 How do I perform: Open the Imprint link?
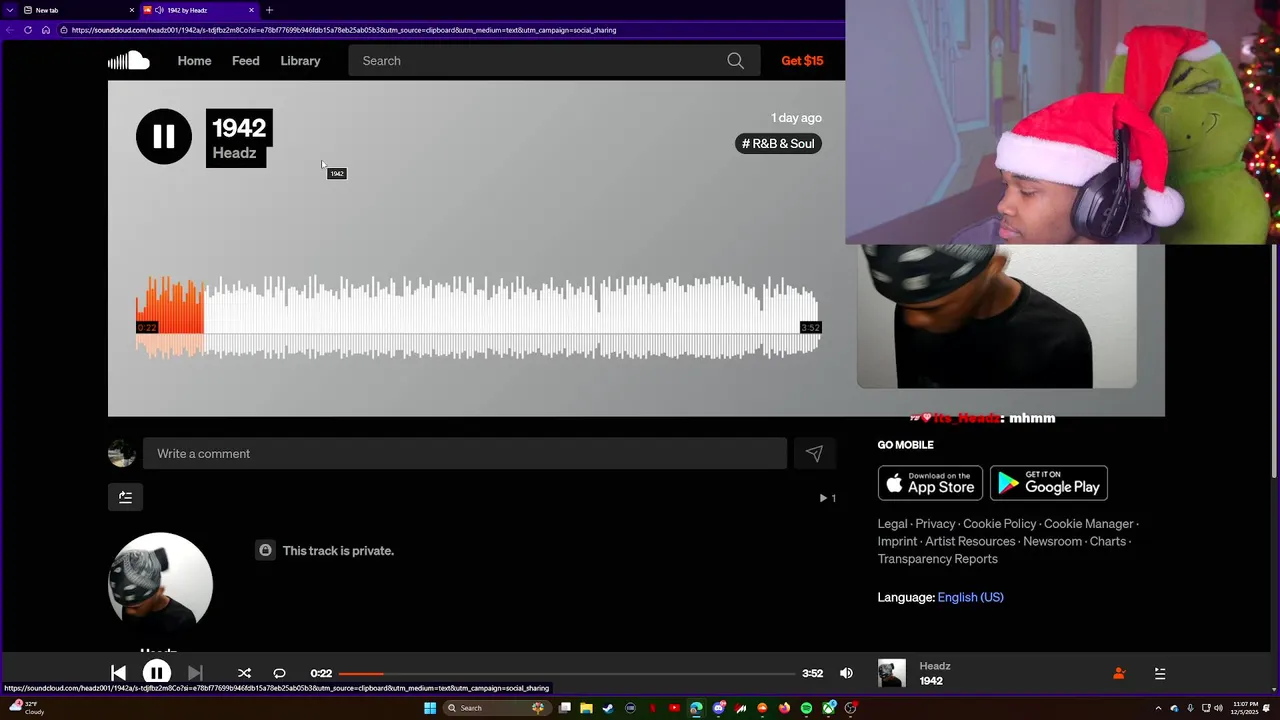[898, 541]
